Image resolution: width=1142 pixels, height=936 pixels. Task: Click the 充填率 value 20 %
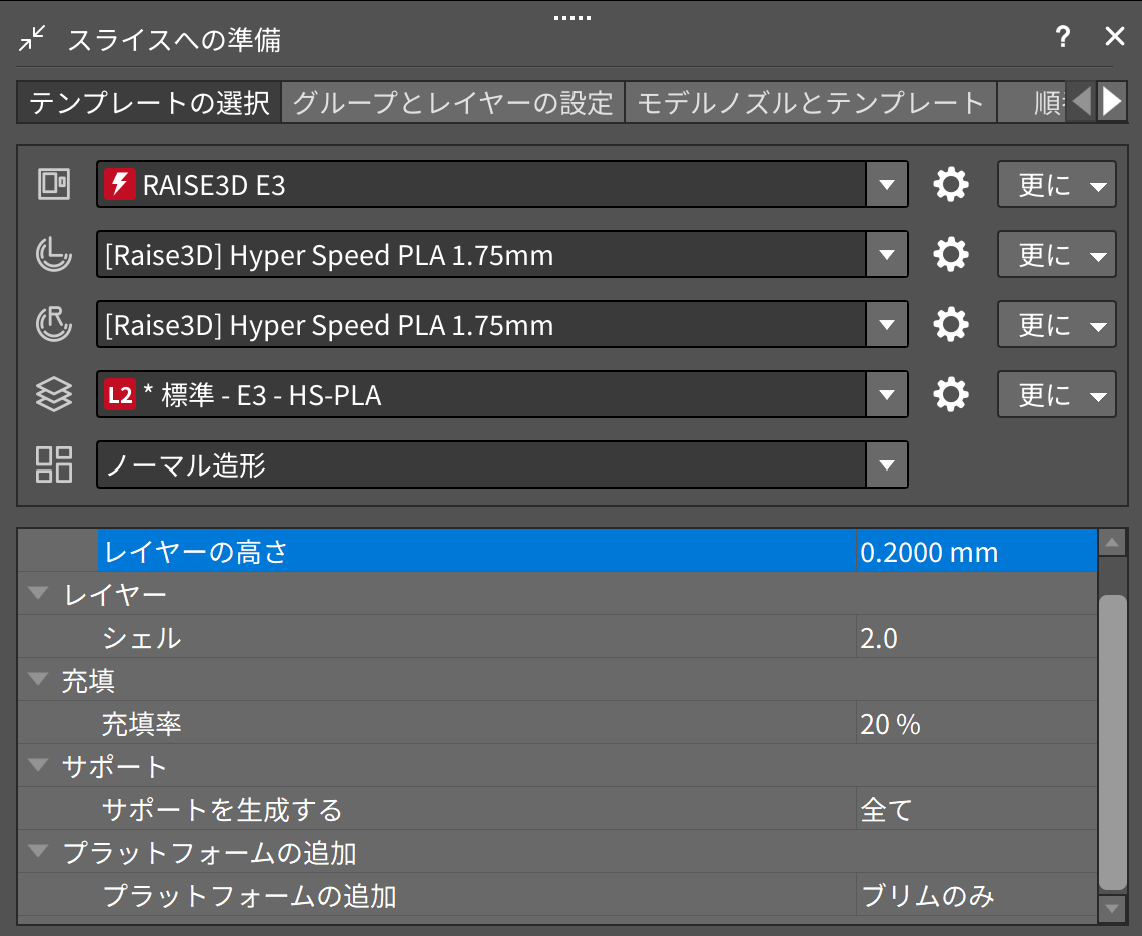(x=891, y=724)
